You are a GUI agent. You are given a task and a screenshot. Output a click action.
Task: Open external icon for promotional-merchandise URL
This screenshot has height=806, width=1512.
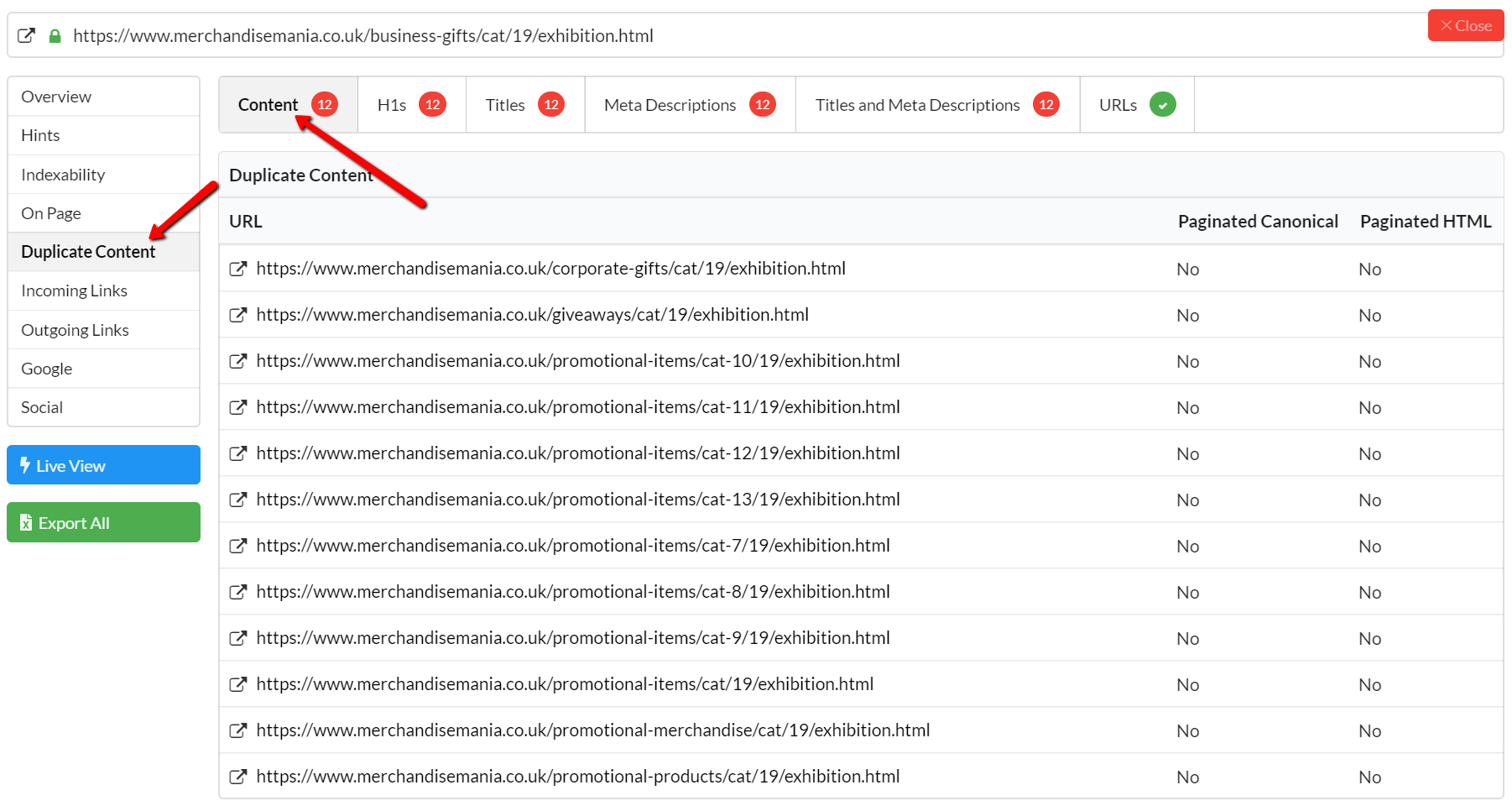click(x=238, y=730)
